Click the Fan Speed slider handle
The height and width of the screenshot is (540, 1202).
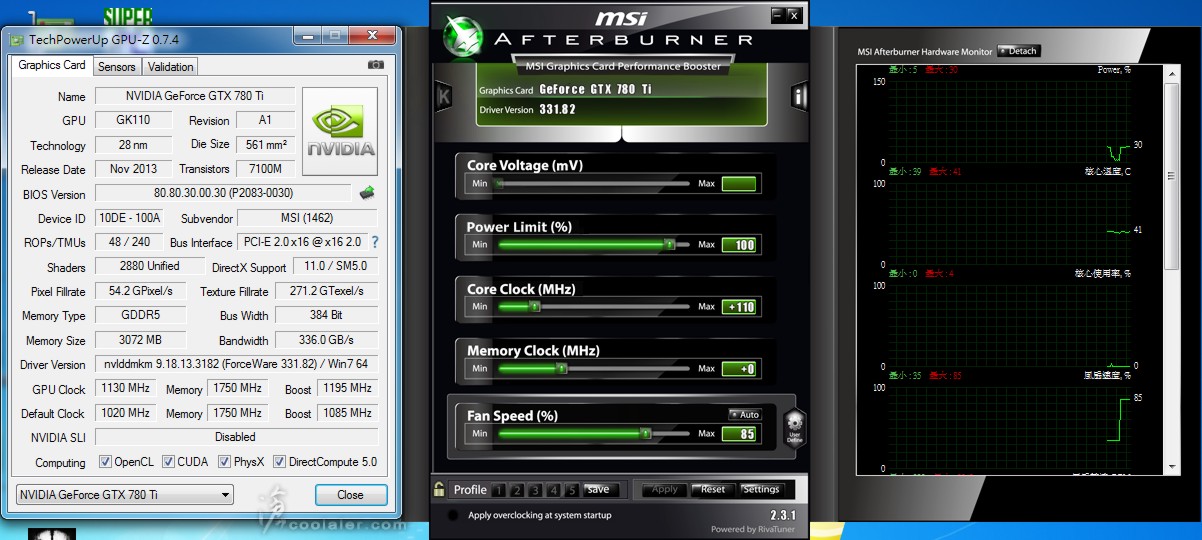(645, 433)
